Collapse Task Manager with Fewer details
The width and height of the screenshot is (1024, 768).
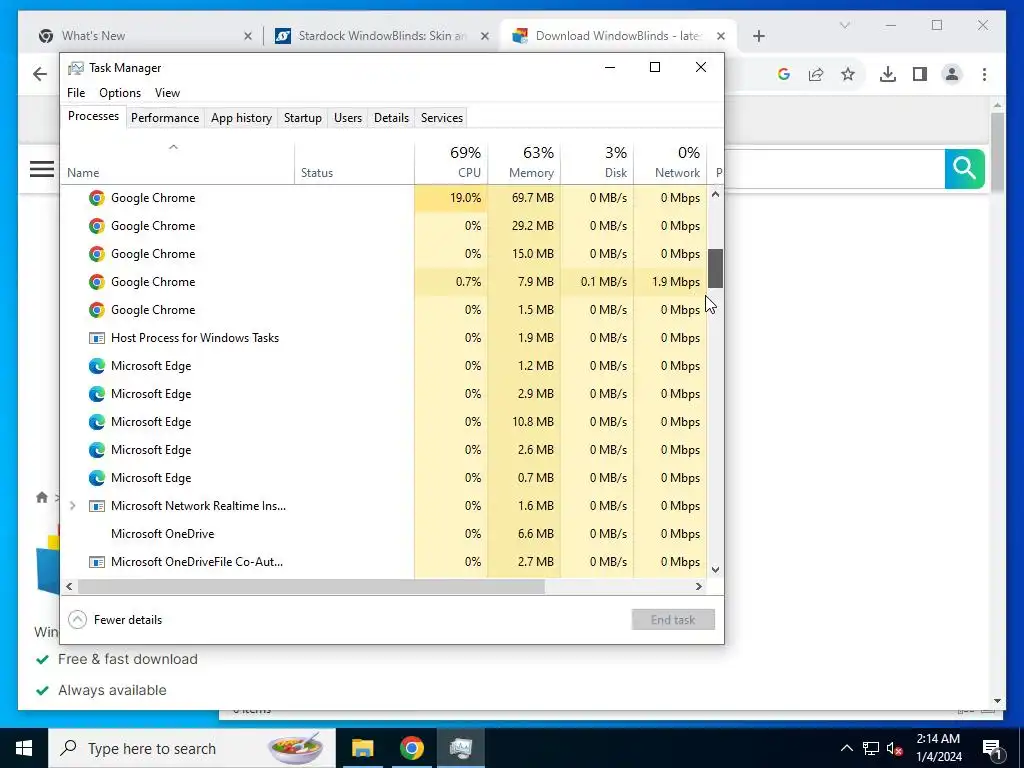(x=115, y=620)
